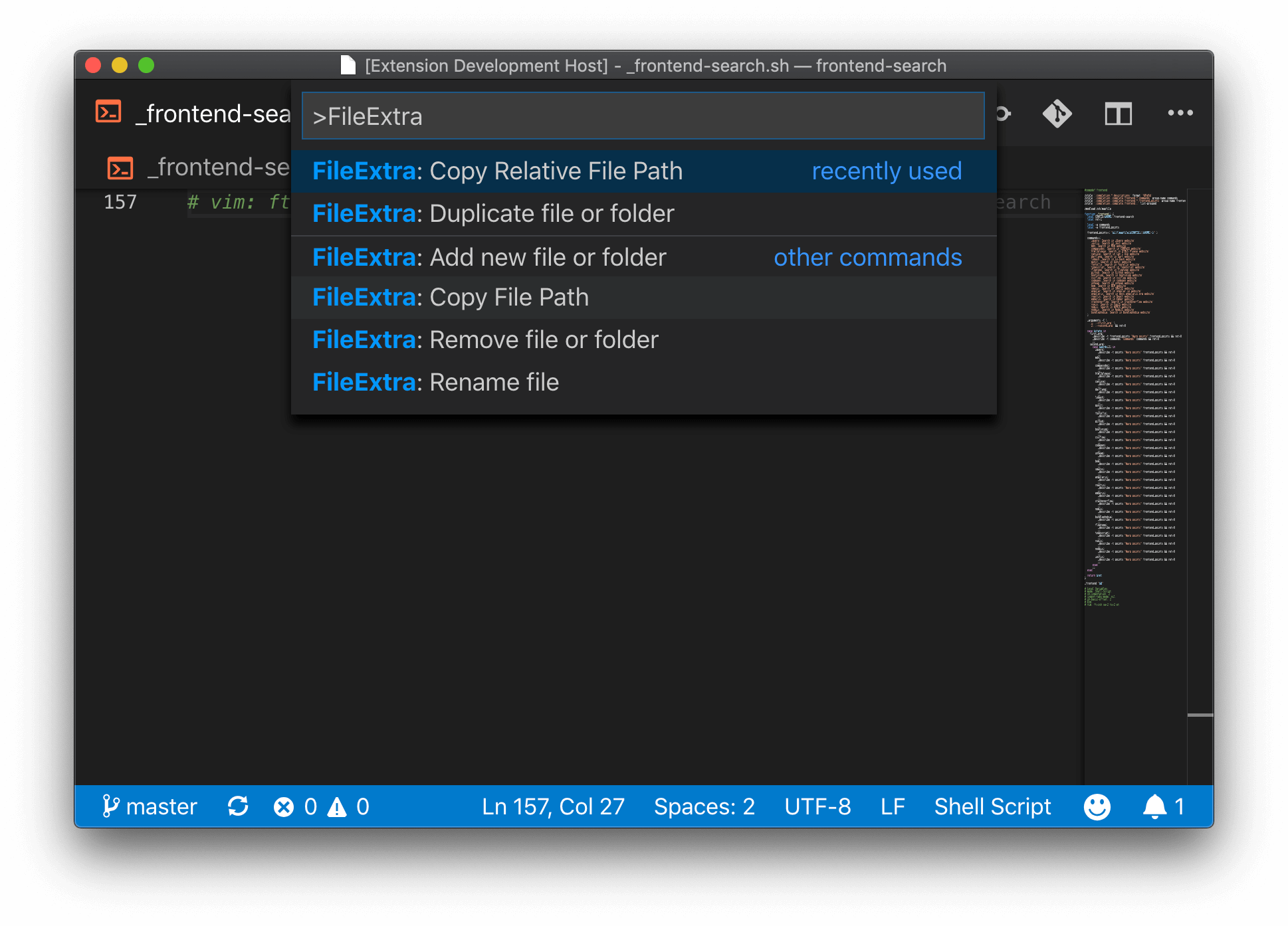The height and width of the screenshot is (926, 1288).
Task: Click the git source control diamond icon
Action: (1057, 114)
